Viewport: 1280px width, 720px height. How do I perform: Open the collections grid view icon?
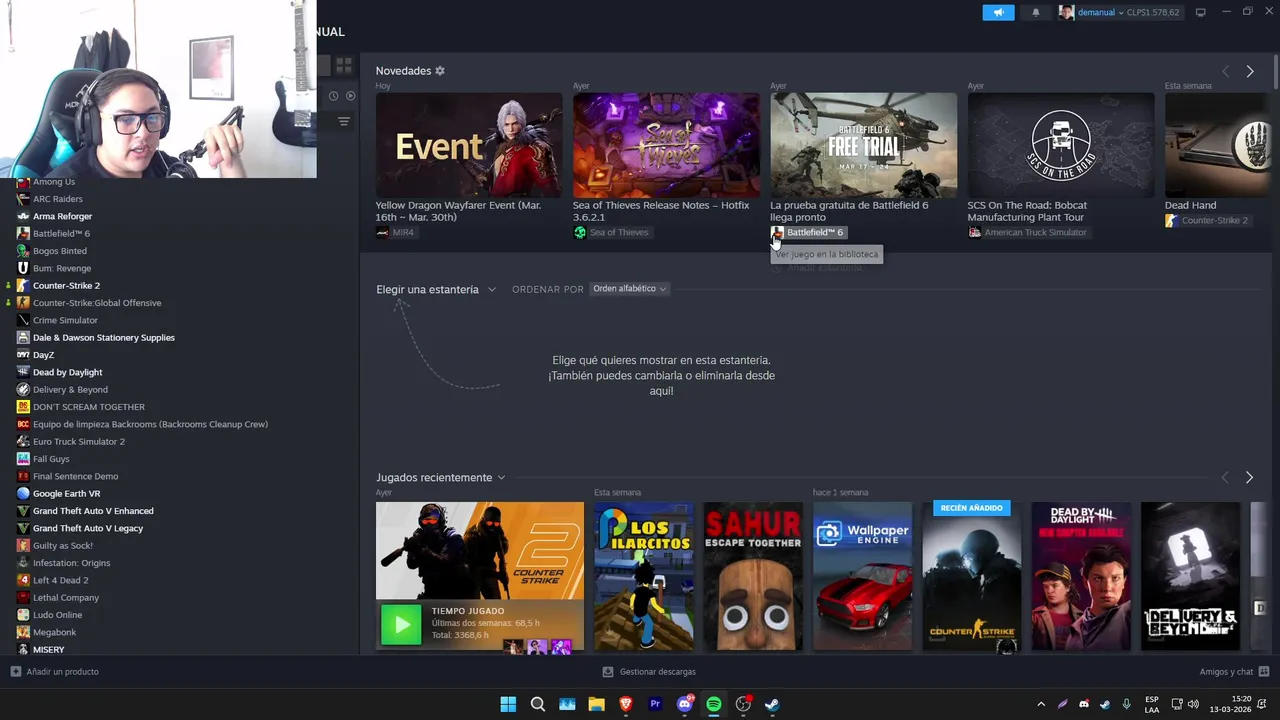(x=343, y=65)
